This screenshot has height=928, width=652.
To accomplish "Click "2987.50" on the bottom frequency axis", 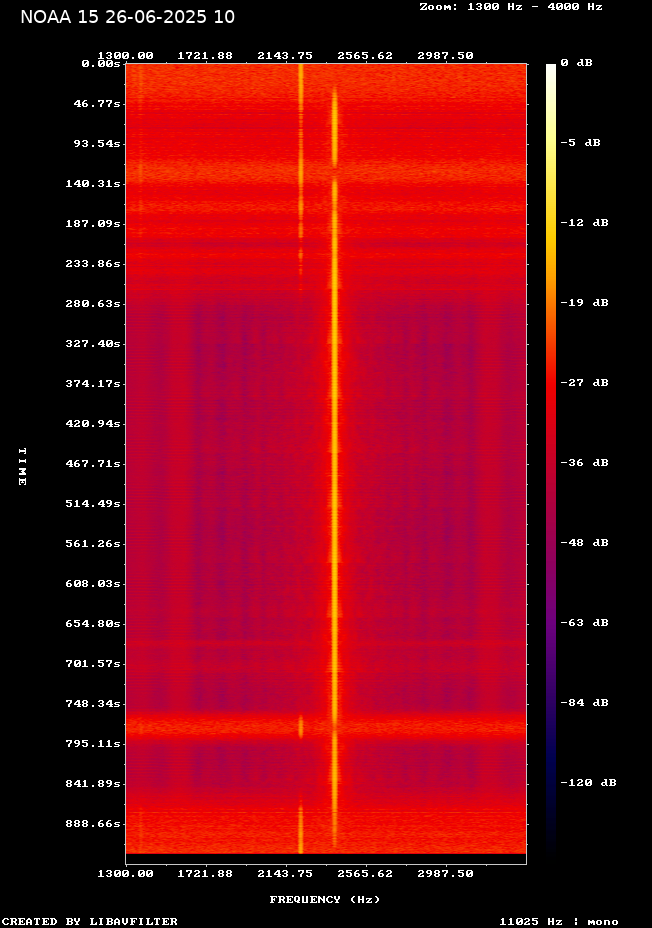I will click(x=446, y=874).
